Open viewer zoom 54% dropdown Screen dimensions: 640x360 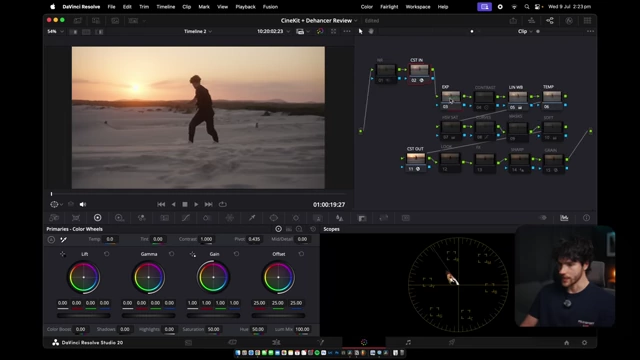tap(56, 31)
